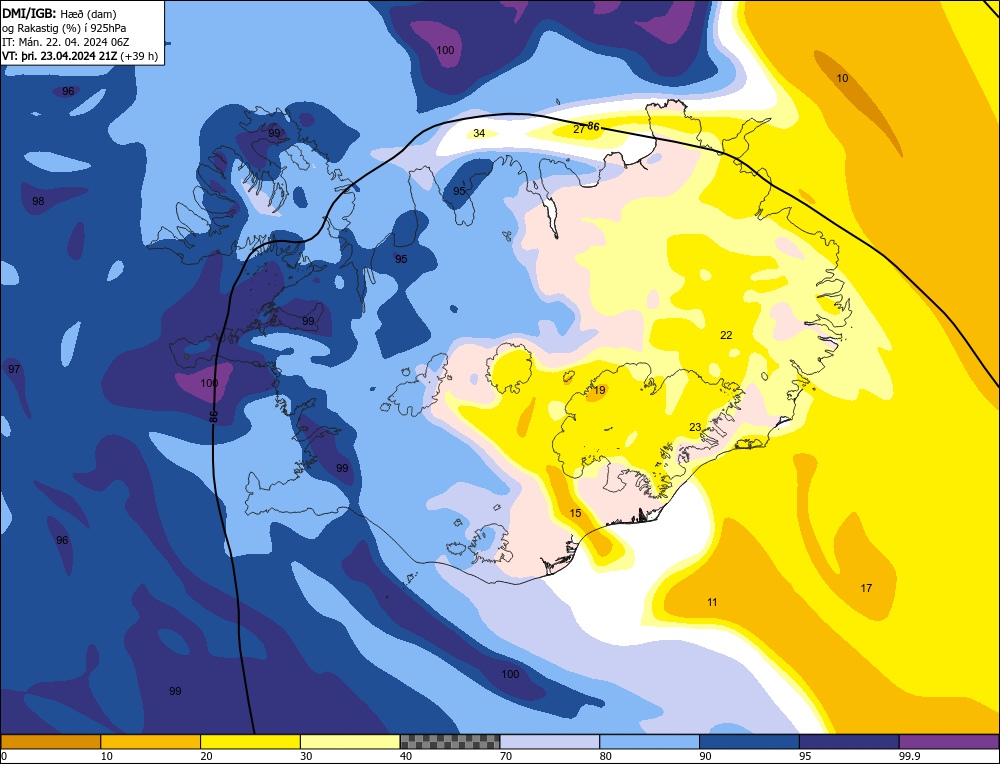Click the humidity value 23 on the map
The height and width of the screenshot is (764, 1000).
tap(695, 427)
